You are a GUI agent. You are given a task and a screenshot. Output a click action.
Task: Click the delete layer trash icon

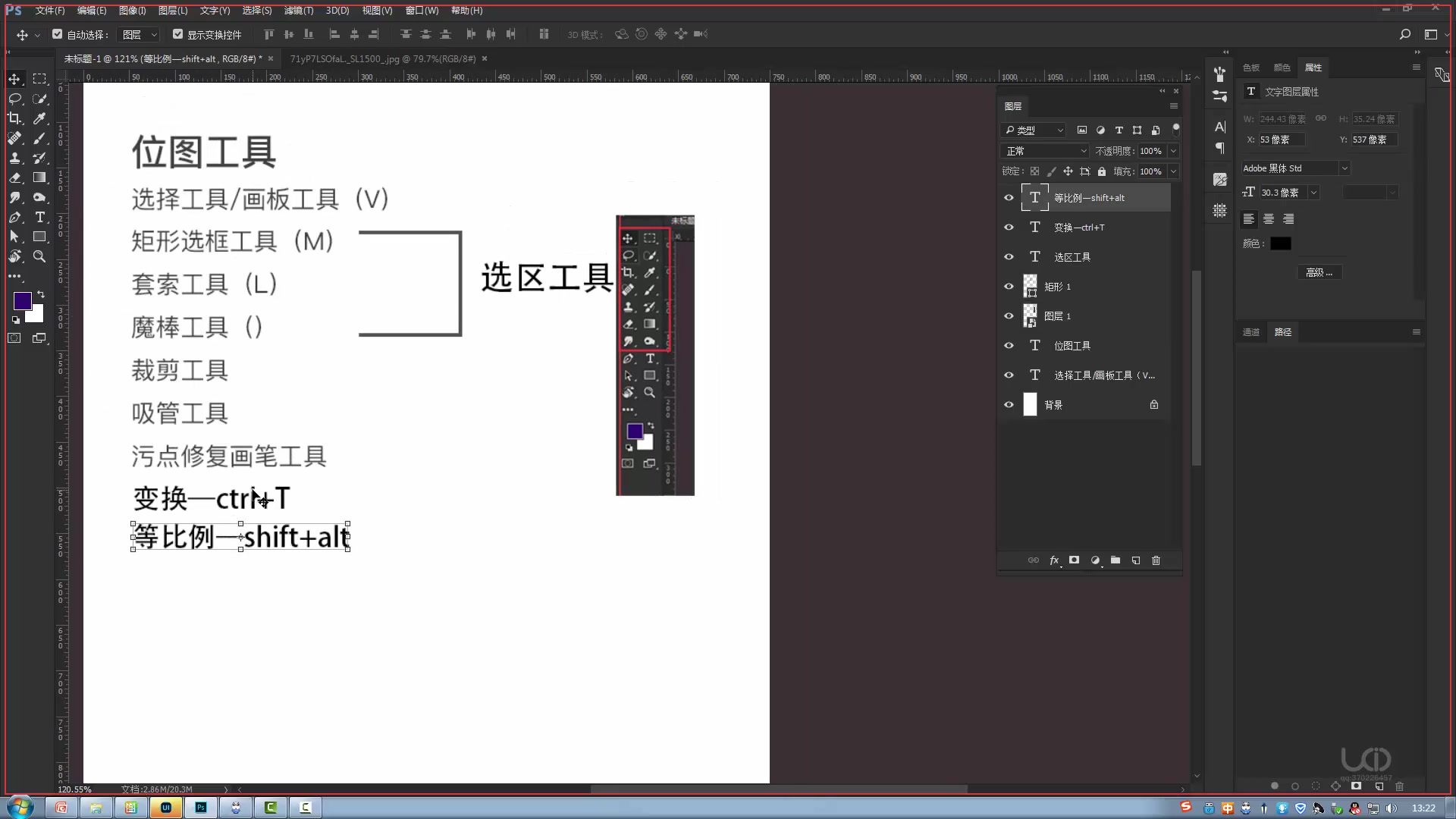tap(1156, 560)
